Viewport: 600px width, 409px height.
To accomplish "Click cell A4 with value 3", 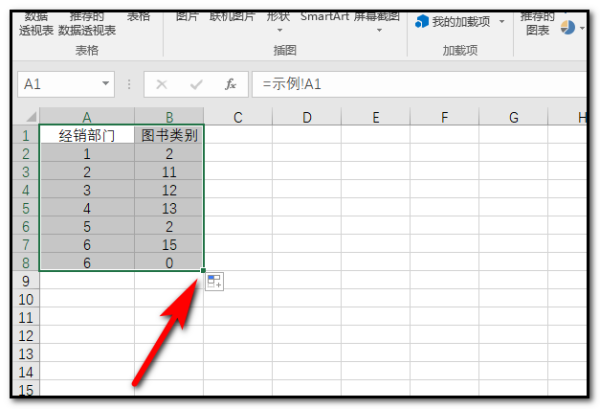I will pos(87,190).
